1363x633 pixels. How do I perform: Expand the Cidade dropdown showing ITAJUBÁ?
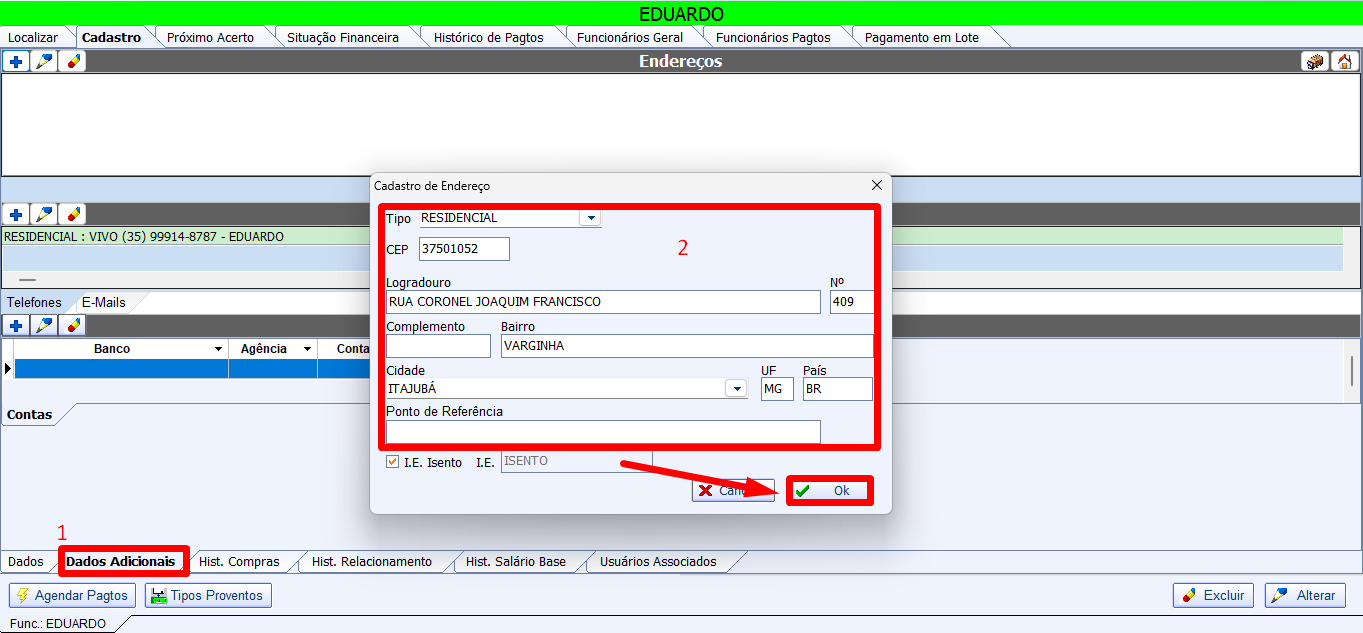(737, 389)
